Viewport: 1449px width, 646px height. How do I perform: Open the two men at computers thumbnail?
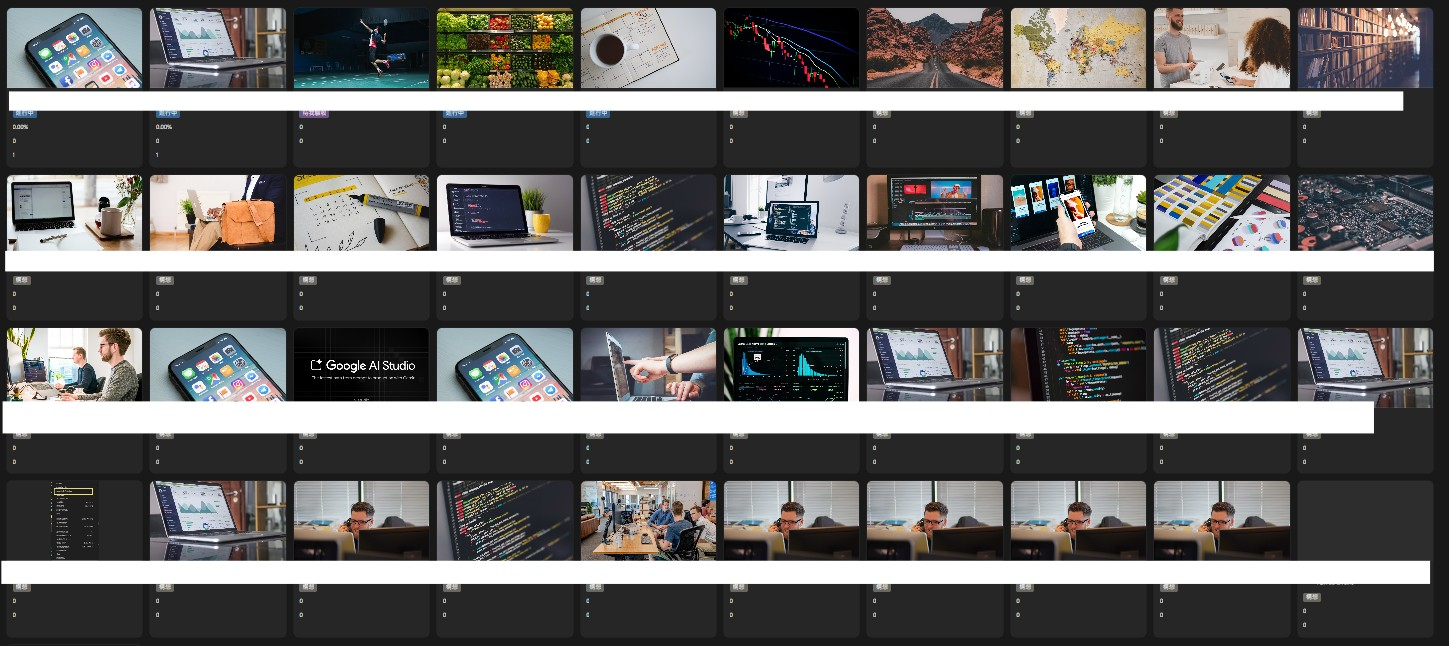(x=74, y=365)
